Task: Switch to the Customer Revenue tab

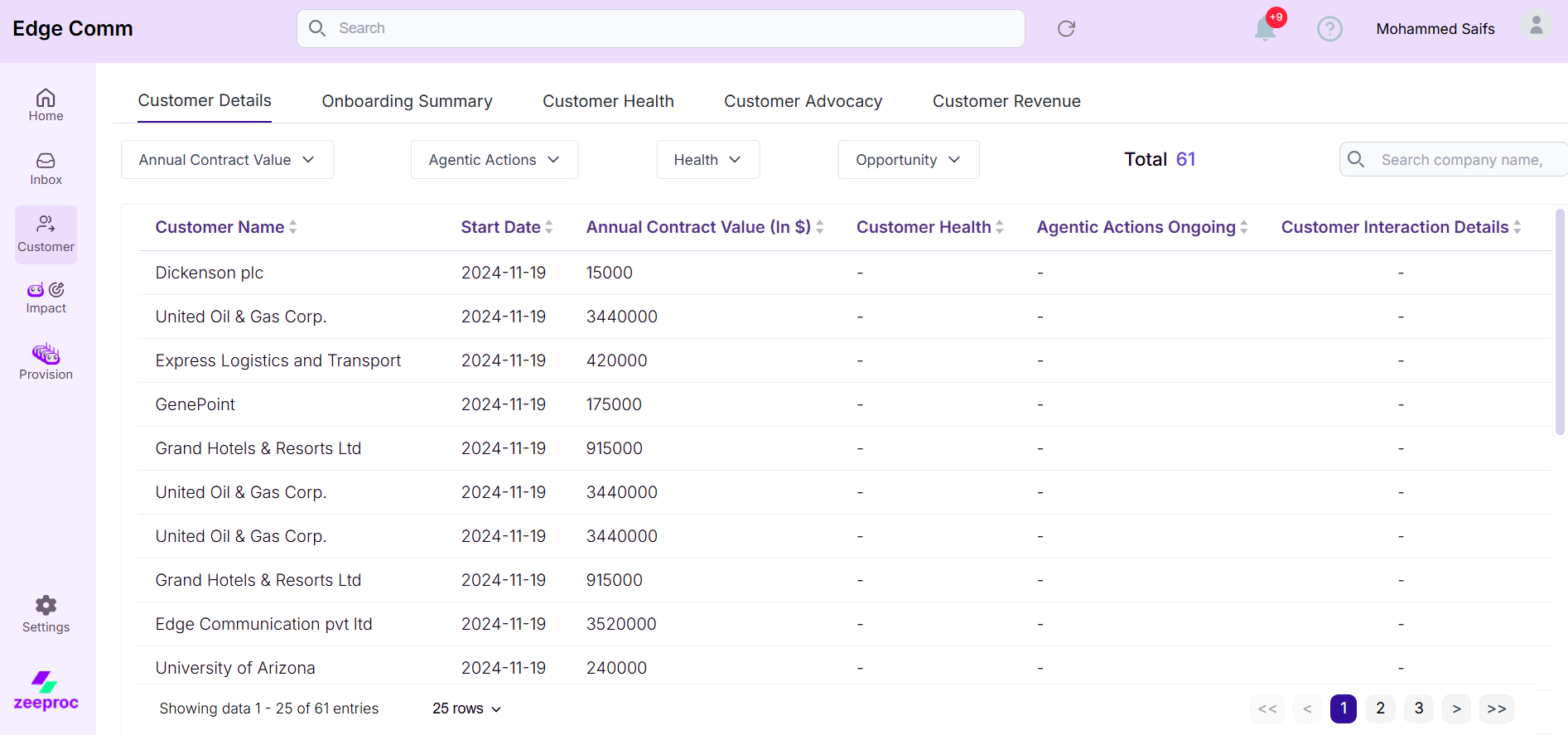Action: 1006,101
